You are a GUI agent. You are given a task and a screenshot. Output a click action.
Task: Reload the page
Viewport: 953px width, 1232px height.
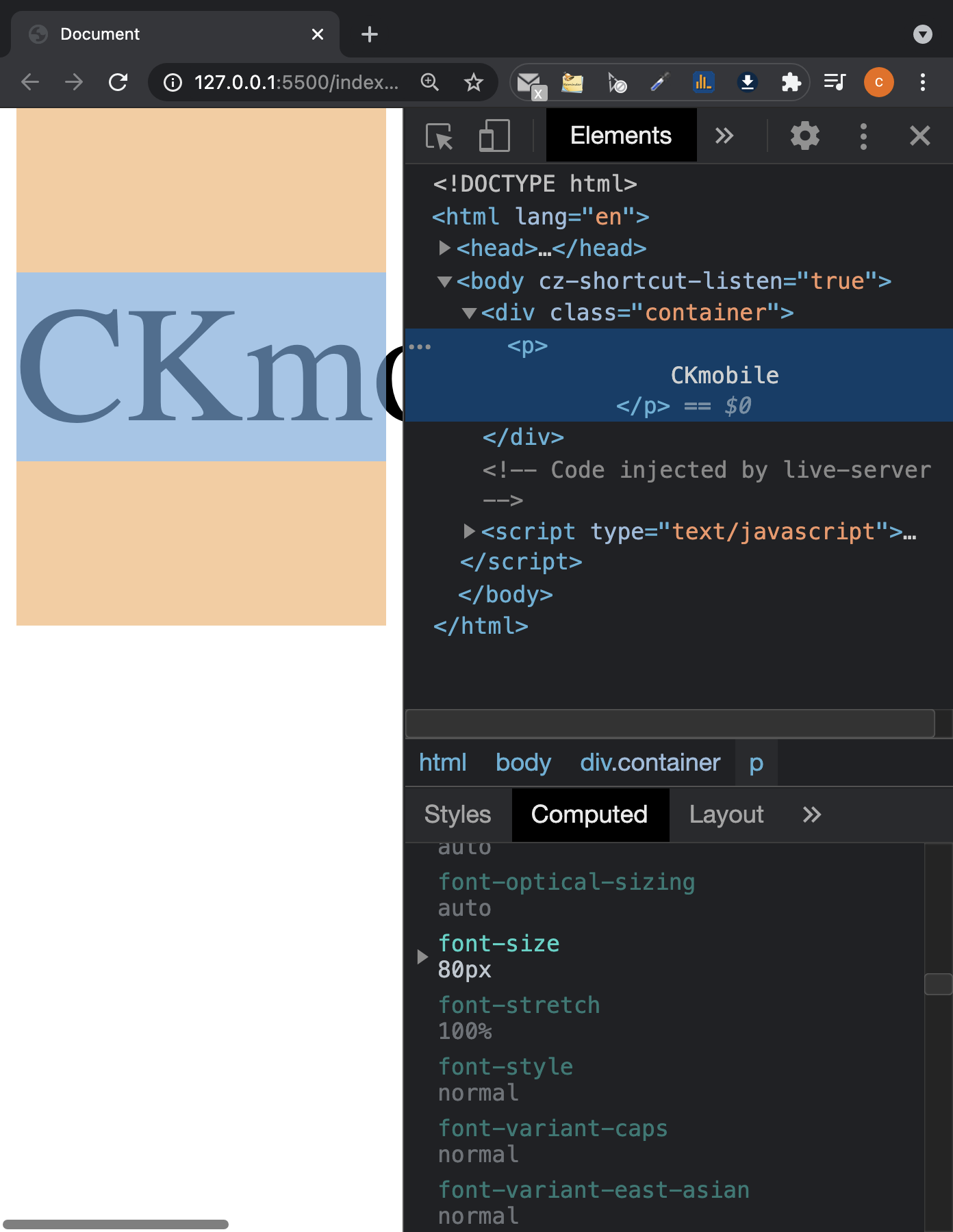tap(118, 83)
